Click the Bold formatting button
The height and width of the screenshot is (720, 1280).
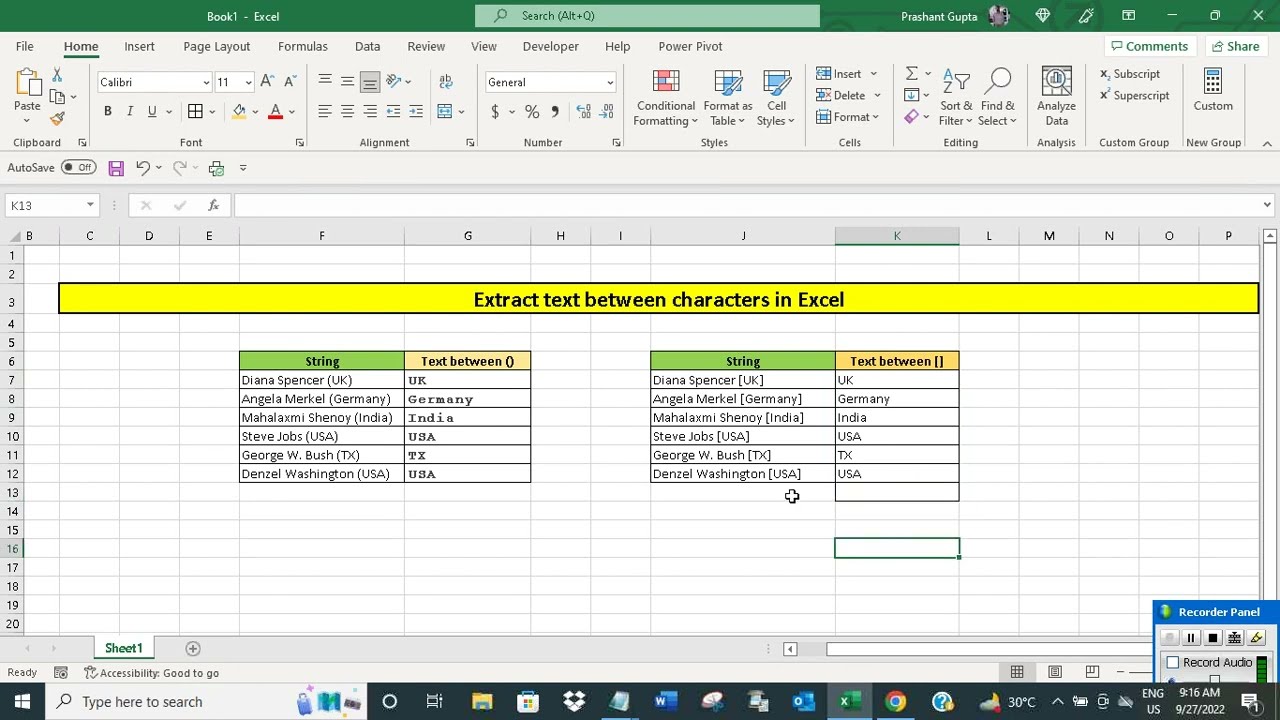click(x=107, y=111)
